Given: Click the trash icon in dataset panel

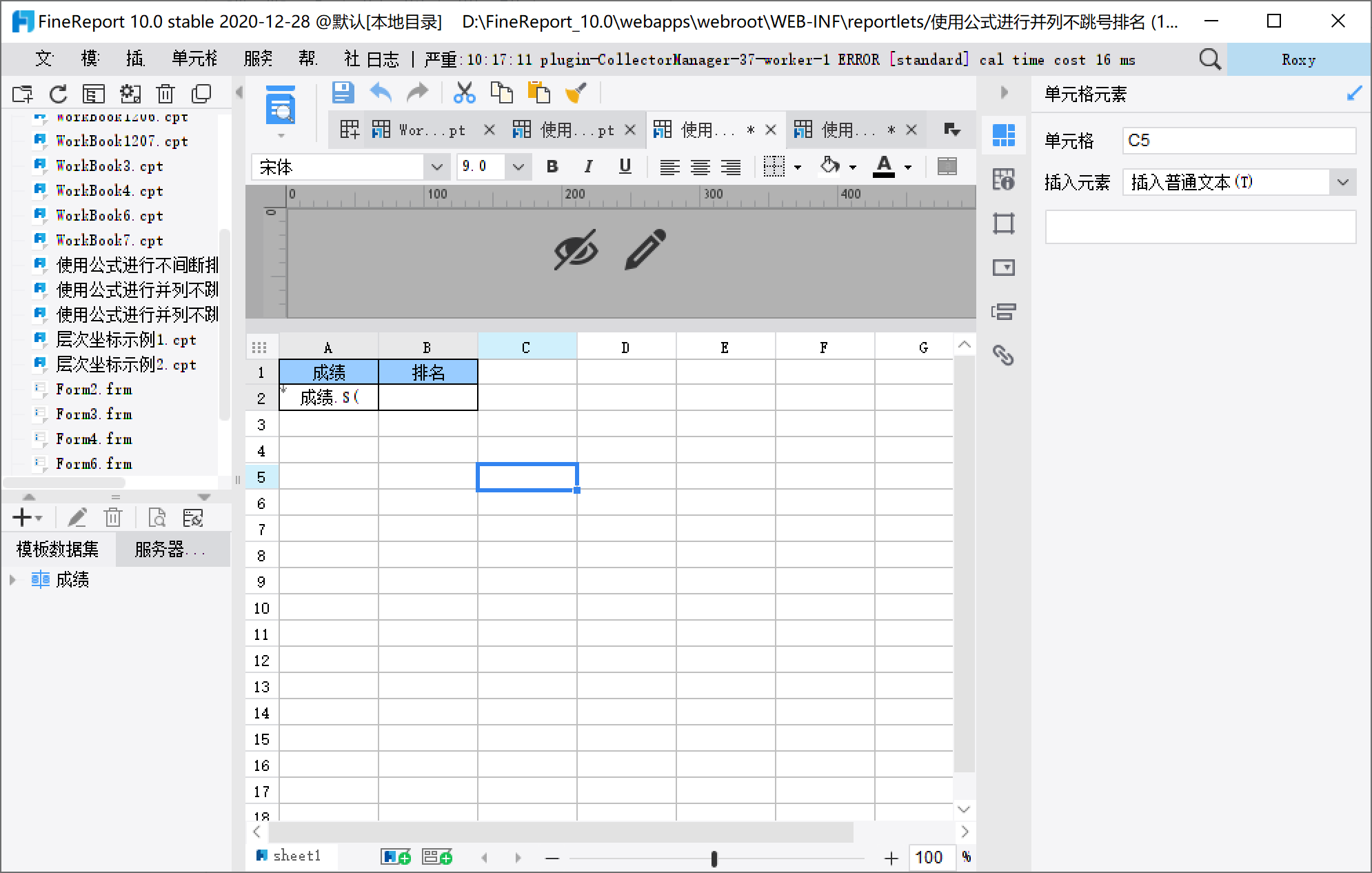Looking at the screenshot, I should click(113, 517).
